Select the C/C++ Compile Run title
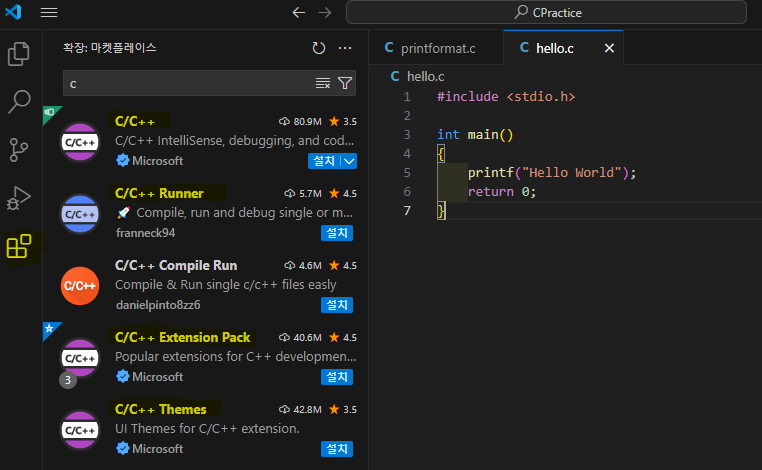This screenshot has height=470, width=762. point(176,265)
